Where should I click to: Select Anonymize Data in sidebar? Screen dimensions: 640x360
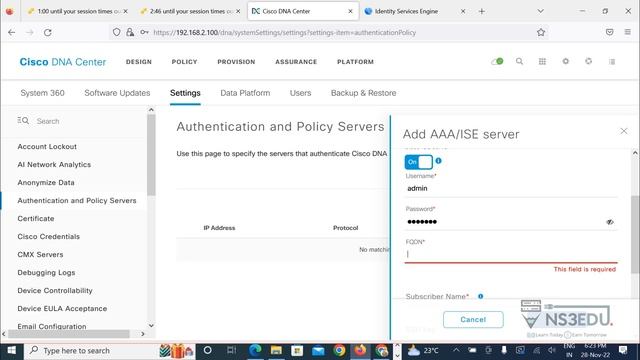point(46,182)
